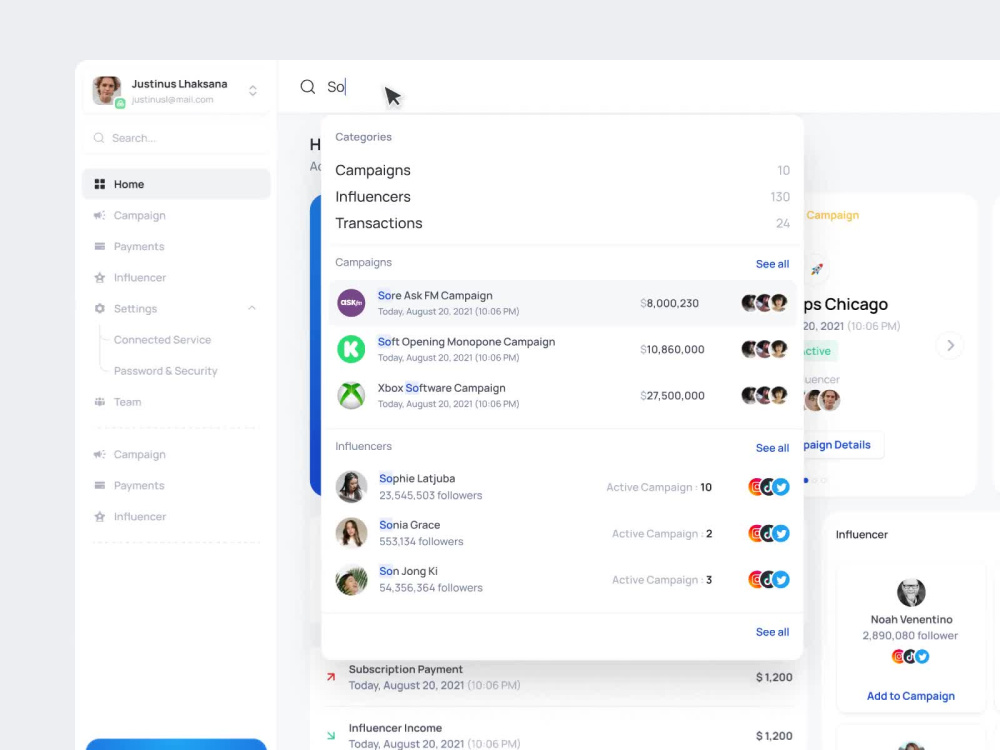
Task: Select the Instagram icon next to Son Jong Ki
Action: pyautogui.click(x=756, y=579)
